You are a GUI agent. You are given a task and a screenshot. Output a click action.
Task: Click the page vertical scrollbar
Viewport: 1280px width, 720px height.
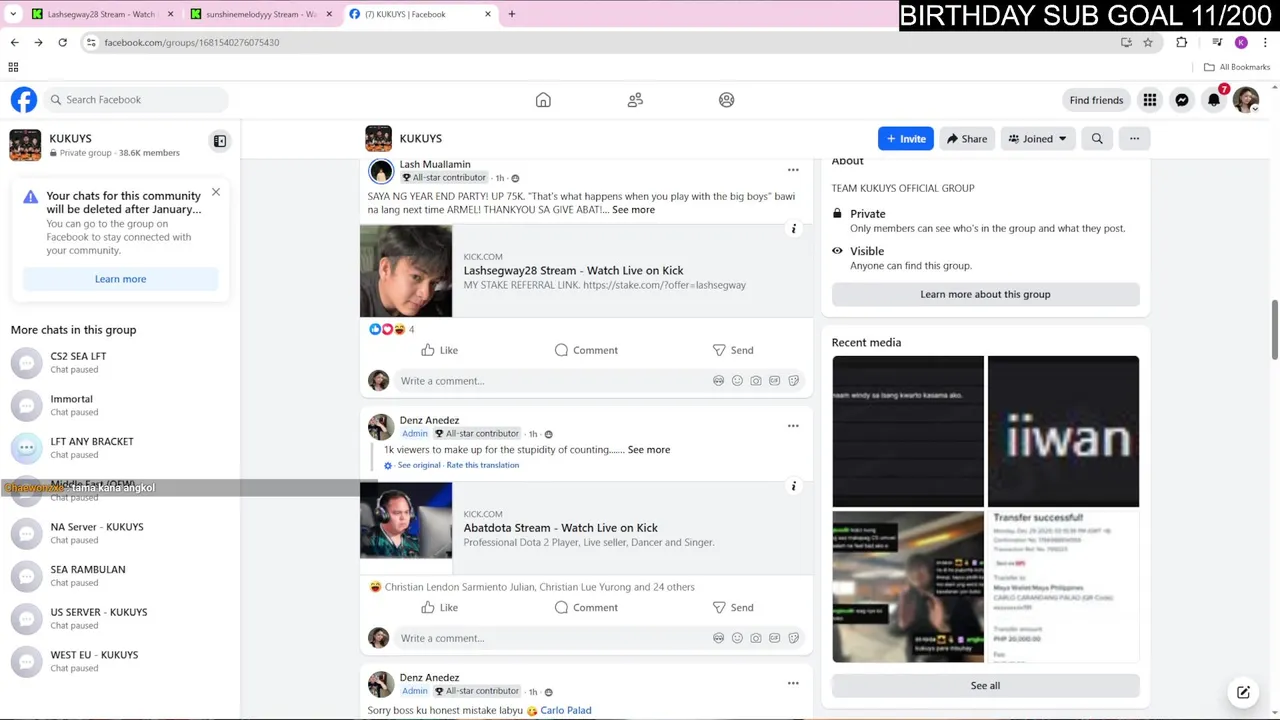(x=1274, y=330)
